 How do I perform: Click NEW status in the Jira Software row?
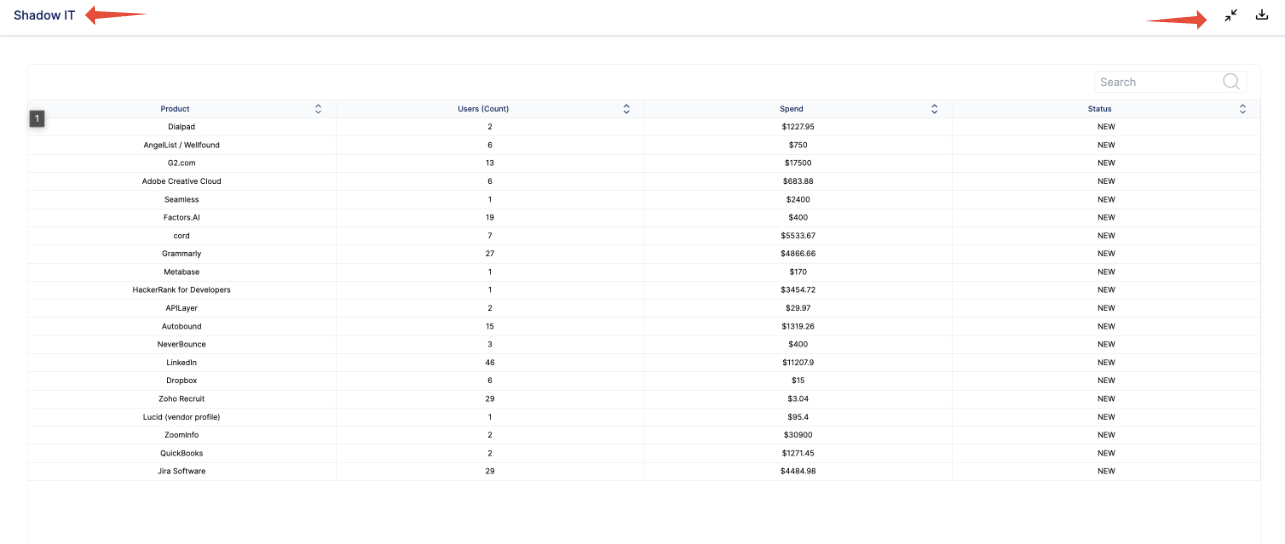point(1106,470)
